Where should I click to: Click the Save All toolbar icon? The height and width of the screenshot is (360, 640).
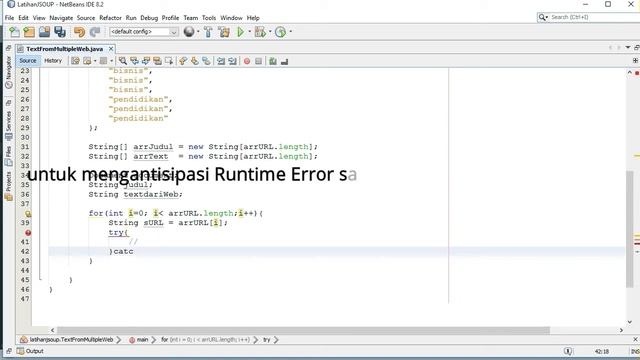[x=60, y=32]
